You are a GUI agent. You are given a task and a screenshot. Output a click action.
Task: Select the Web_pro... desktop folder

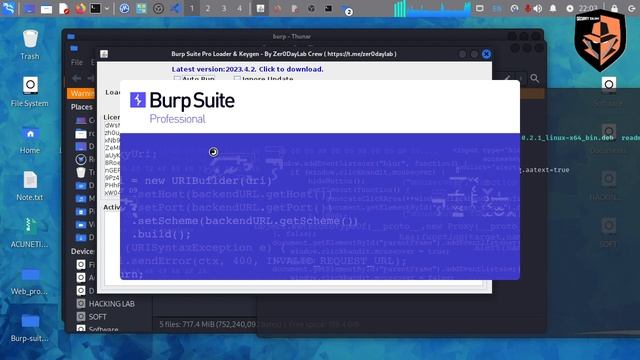point(29,281)
